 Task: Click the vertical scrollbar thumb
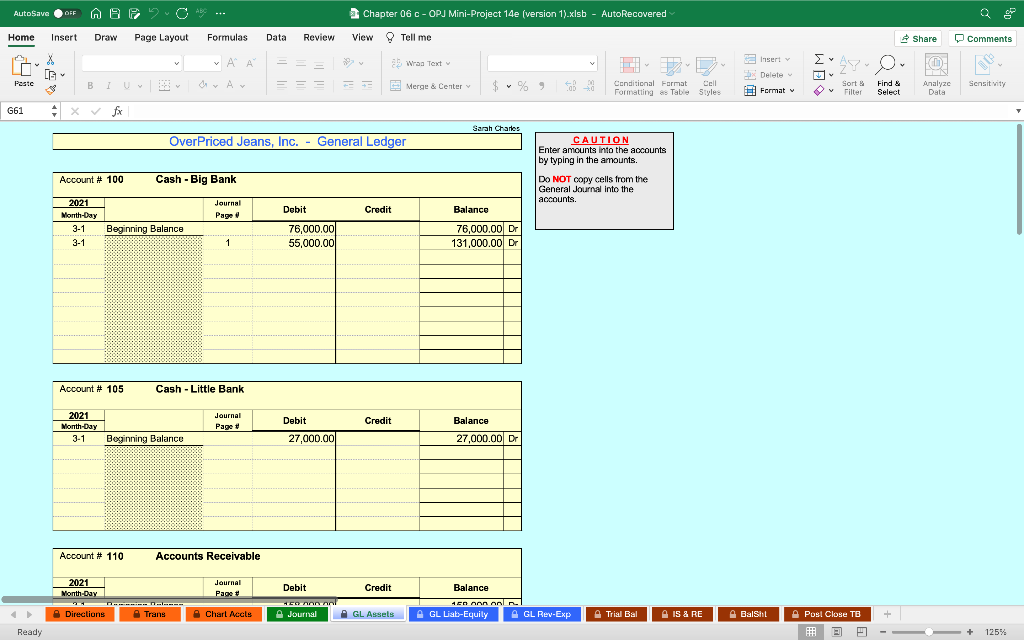(1019, 179)
